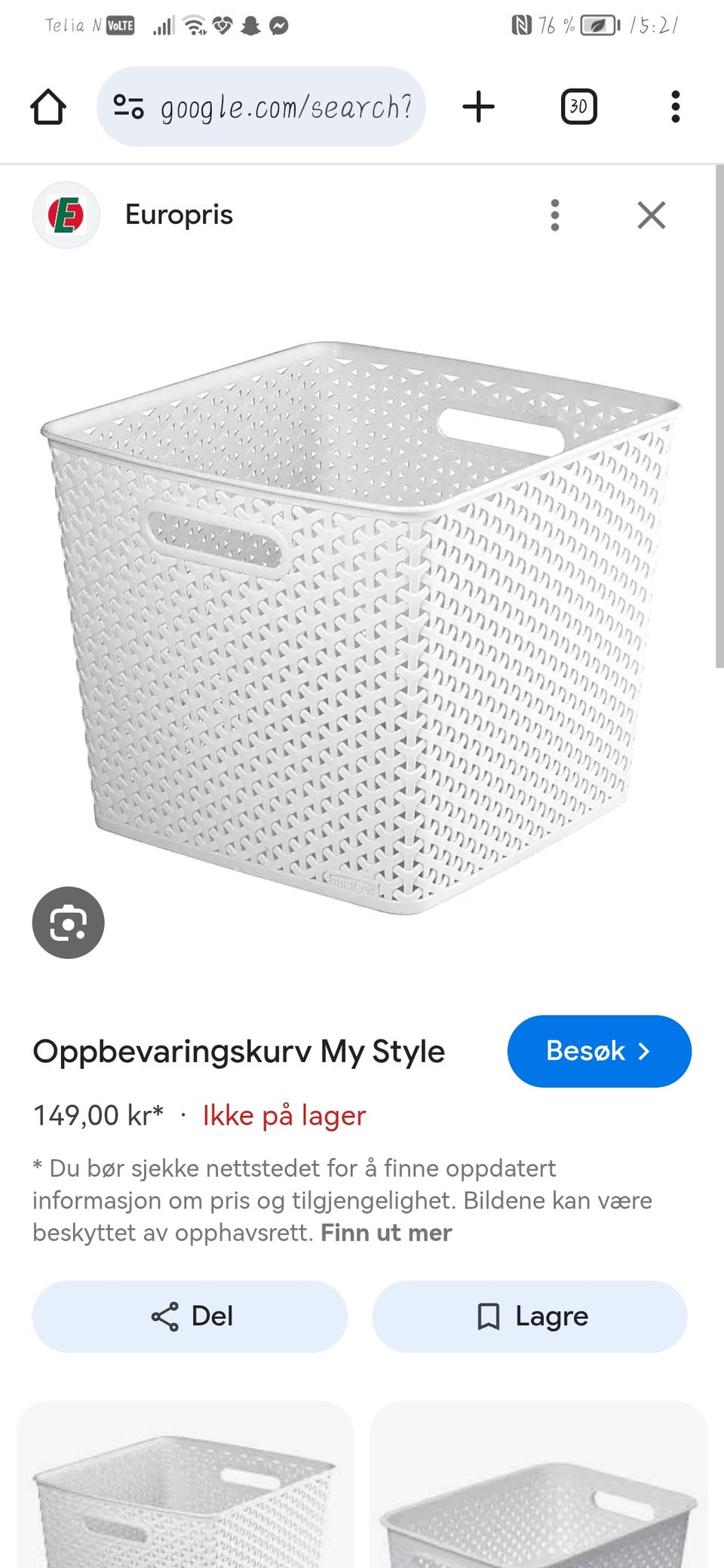Open the tab switcher showing 30 tabs
This screenshot has height=1568, width=724.
[578, 106]
